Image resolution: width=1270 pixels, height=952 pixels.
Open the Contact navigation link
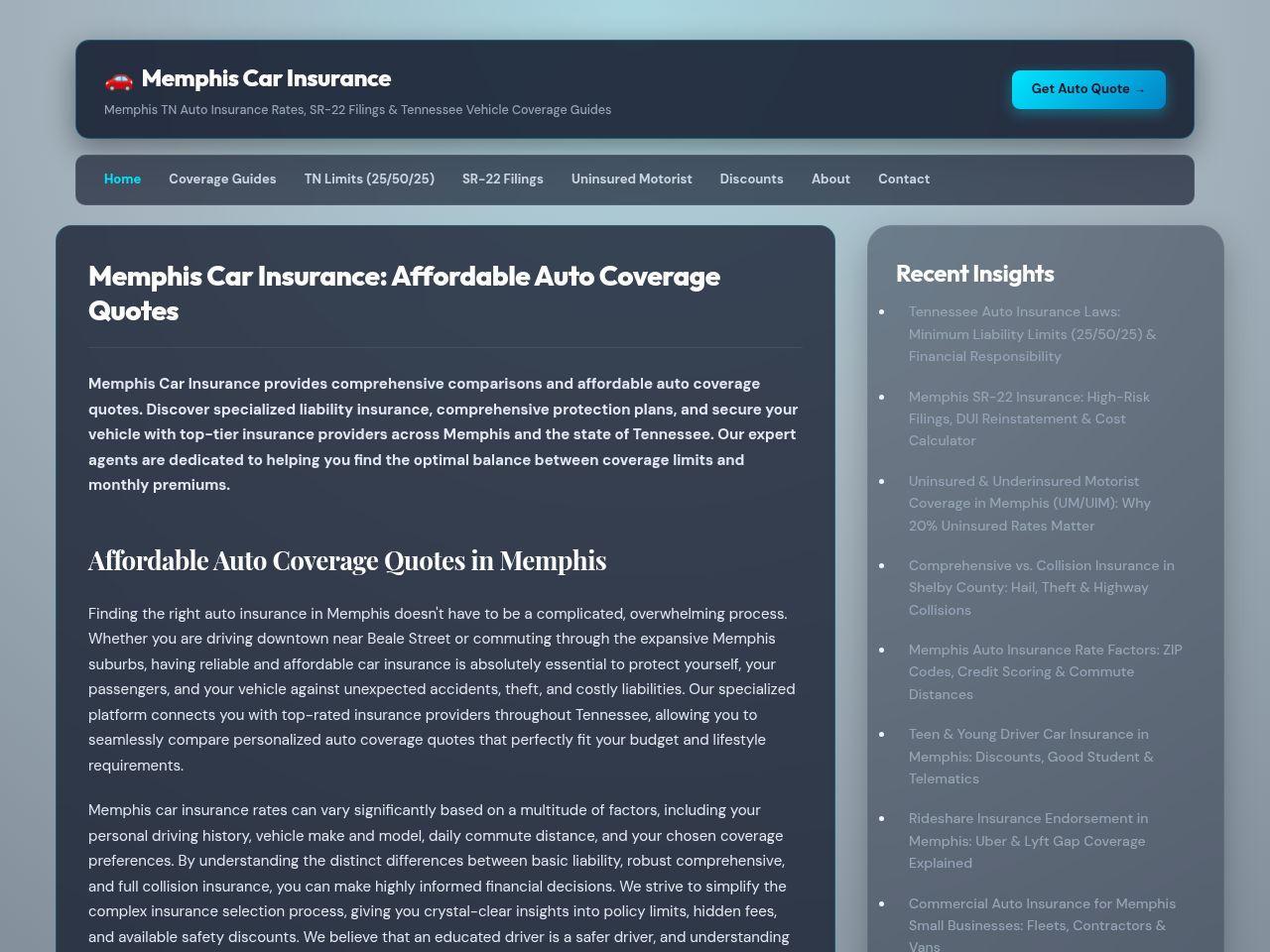pos(904,179)
